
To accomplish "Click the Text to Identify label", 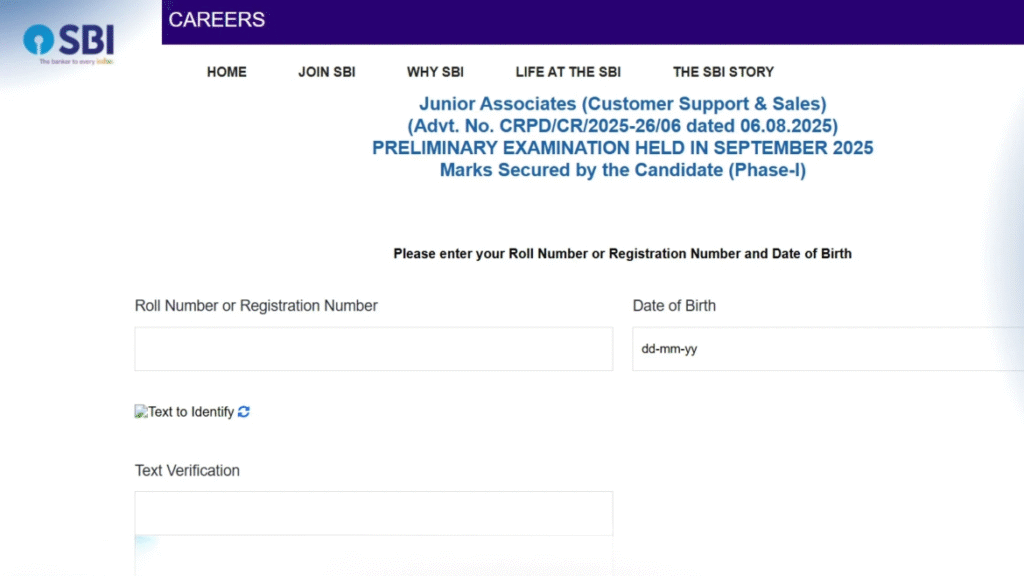I will (x=190, y=411).
